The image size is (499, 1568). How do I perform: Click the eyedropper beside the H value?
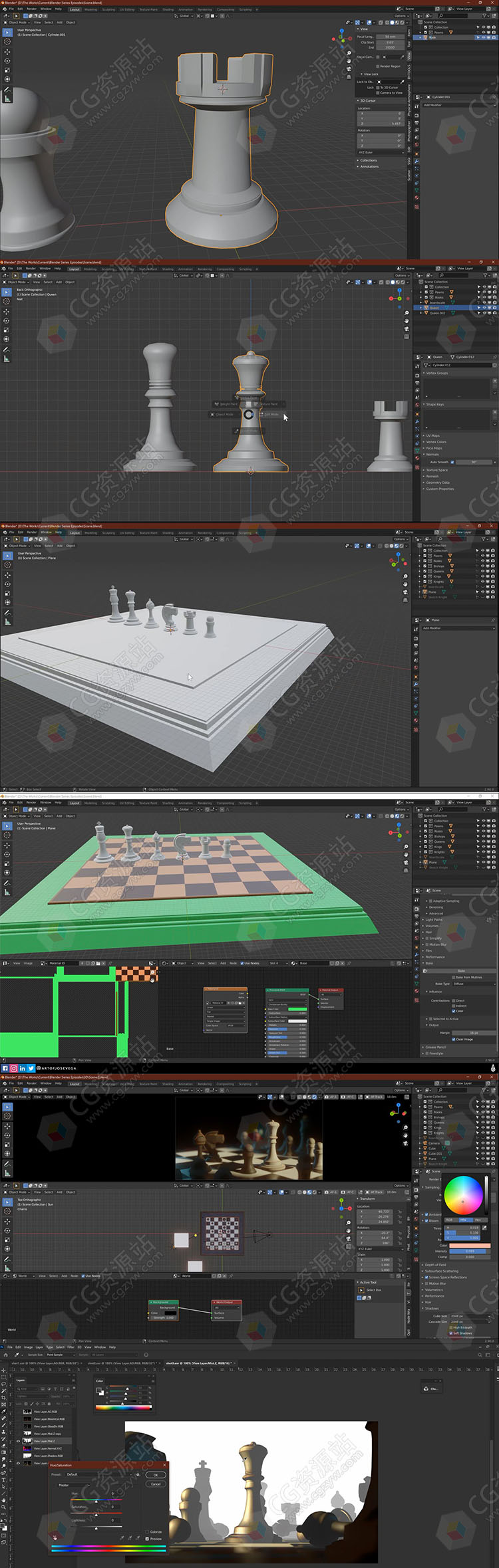point(484,1228)
